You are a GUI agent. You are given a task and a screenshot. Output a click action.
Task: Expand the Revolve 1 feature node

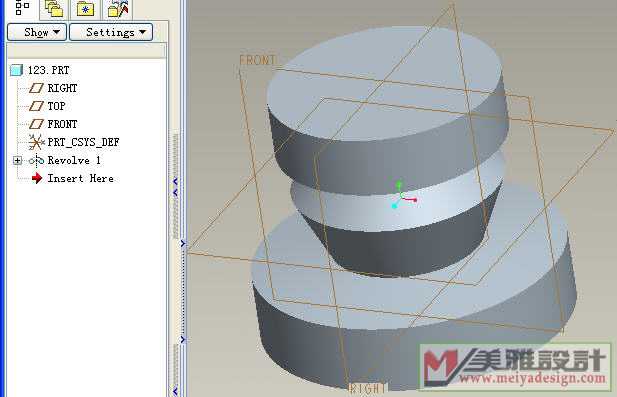17,160
